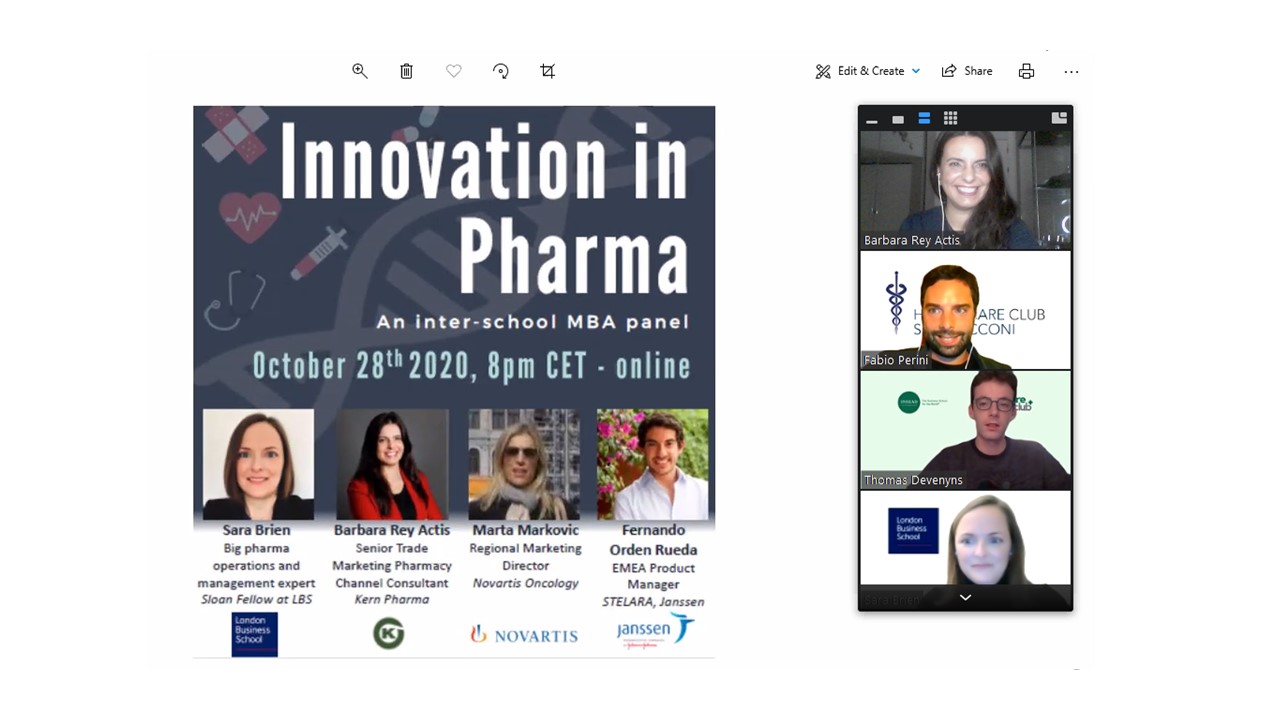
Task: Click Marta Markovic's portrait on the poster
Action: click(524, 464)
